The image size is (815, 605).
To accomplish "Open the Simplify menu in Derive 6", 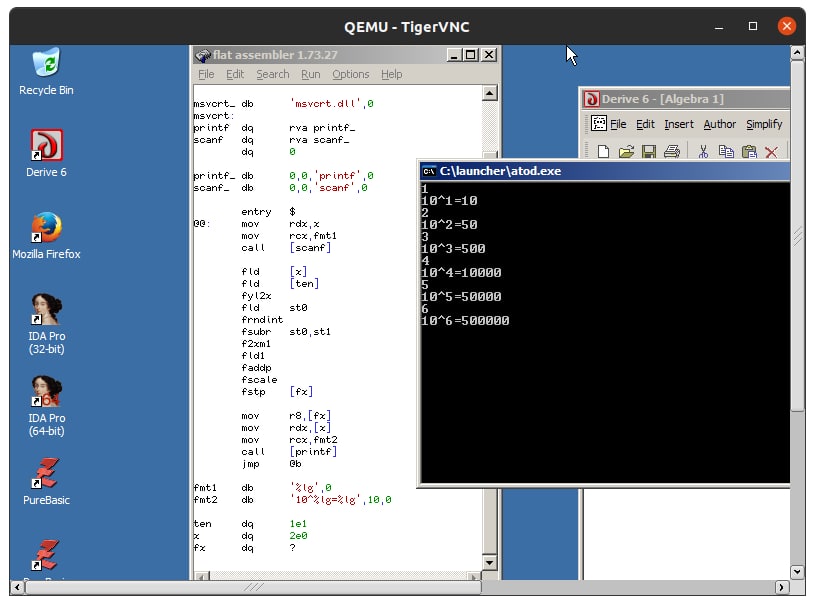I will tap(764, 124).
